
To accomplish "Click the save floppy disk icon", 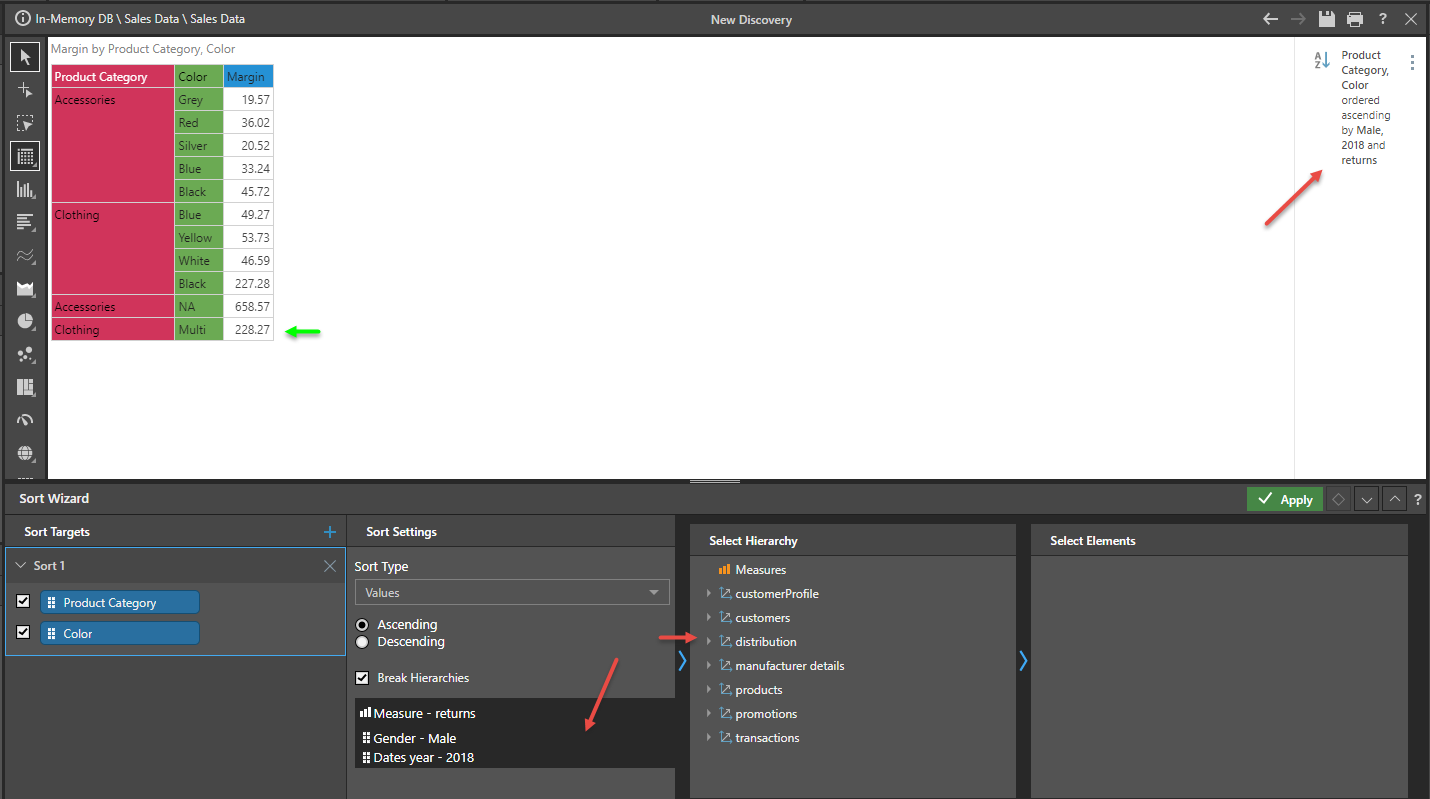I will click(1327, 19).
